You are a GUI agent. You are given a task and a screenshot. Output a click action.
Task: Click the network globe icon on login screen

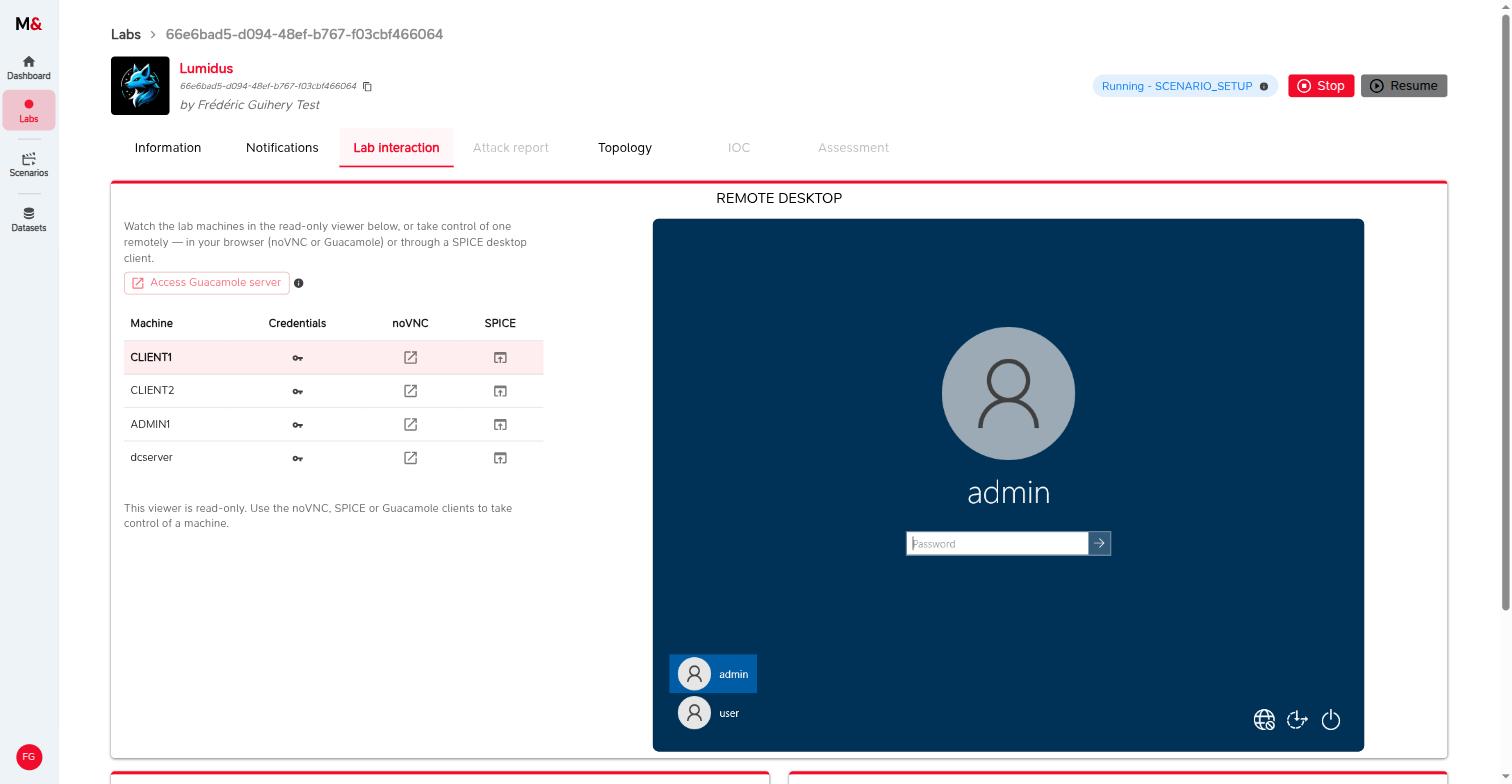(x=1264, y=720)
